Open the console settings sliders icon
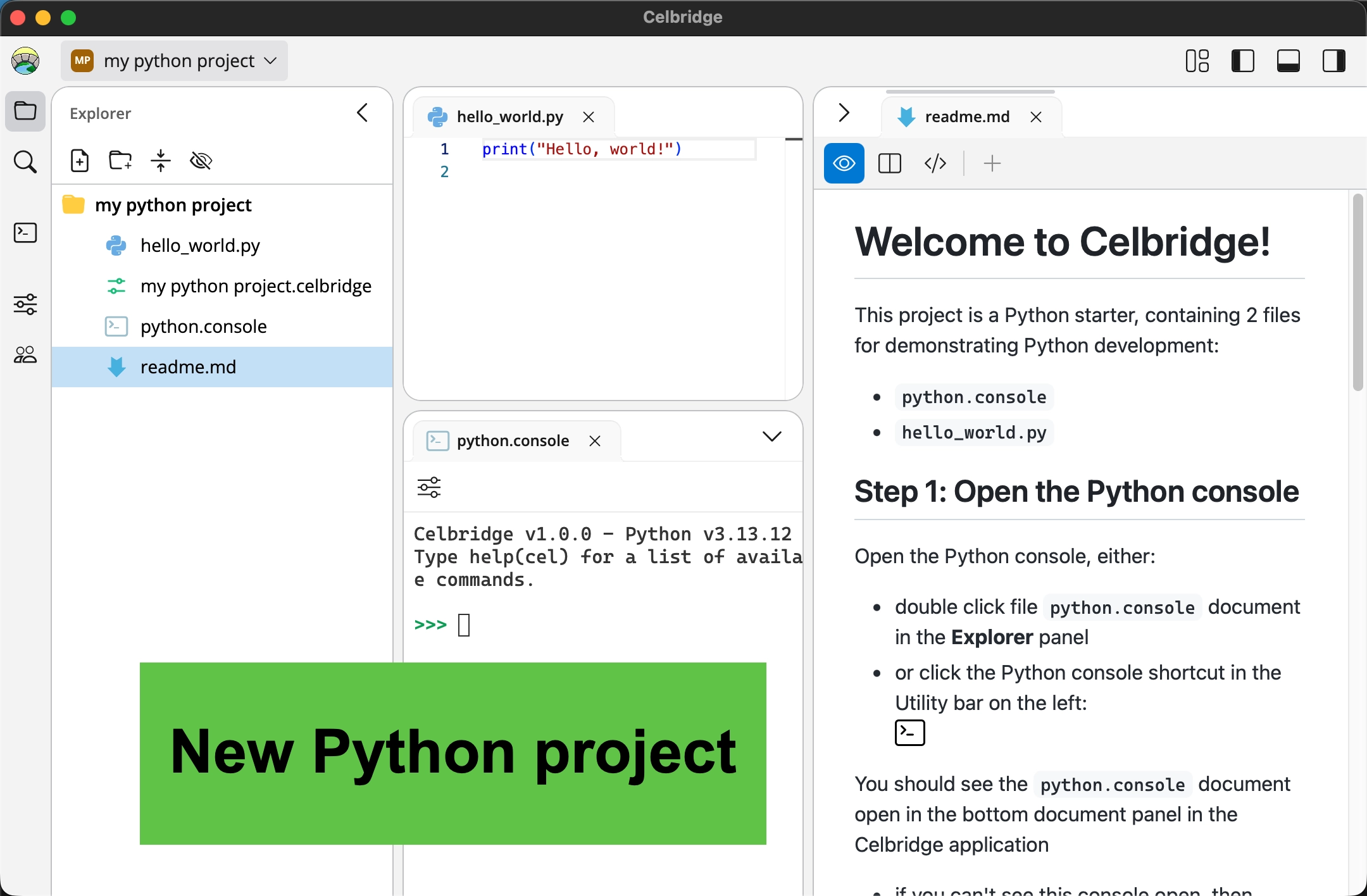Screen dimensions: 1367x896 click(x=429, y=487)
